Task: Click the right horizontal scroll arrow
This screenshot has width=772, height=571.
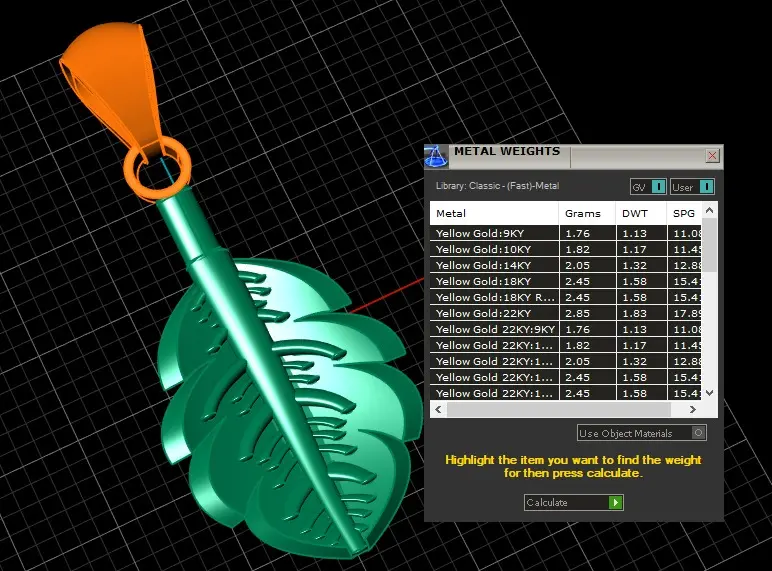Action: [693, 409]
